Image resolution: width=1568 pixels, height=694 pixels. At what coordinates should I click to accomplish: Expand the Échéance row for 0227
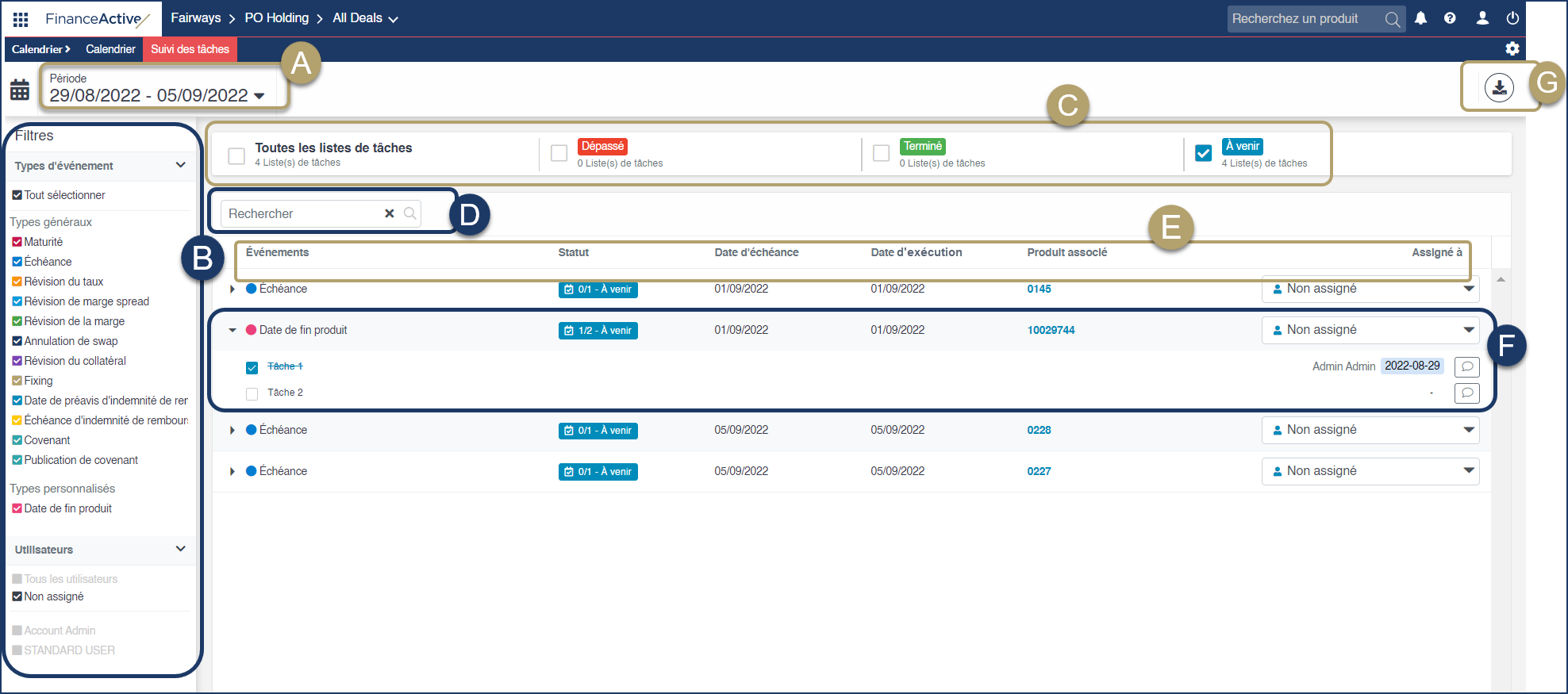click(x=232, y=471)
